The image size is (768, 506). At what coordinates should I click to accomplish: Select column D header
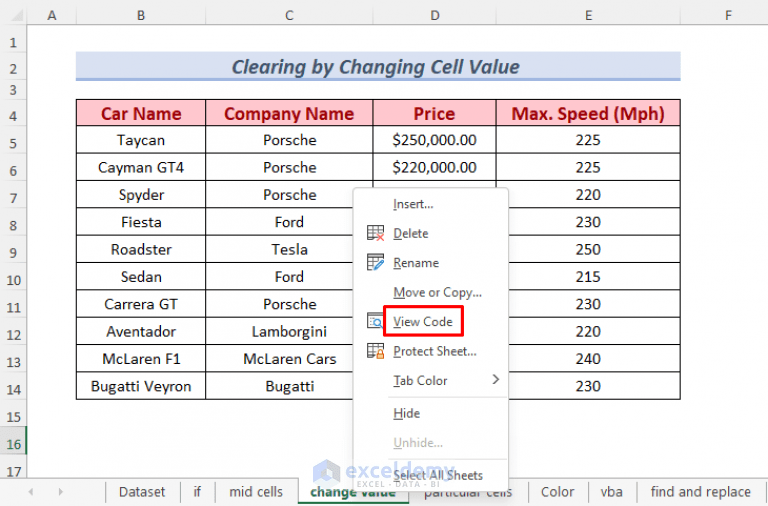(434, 16)
